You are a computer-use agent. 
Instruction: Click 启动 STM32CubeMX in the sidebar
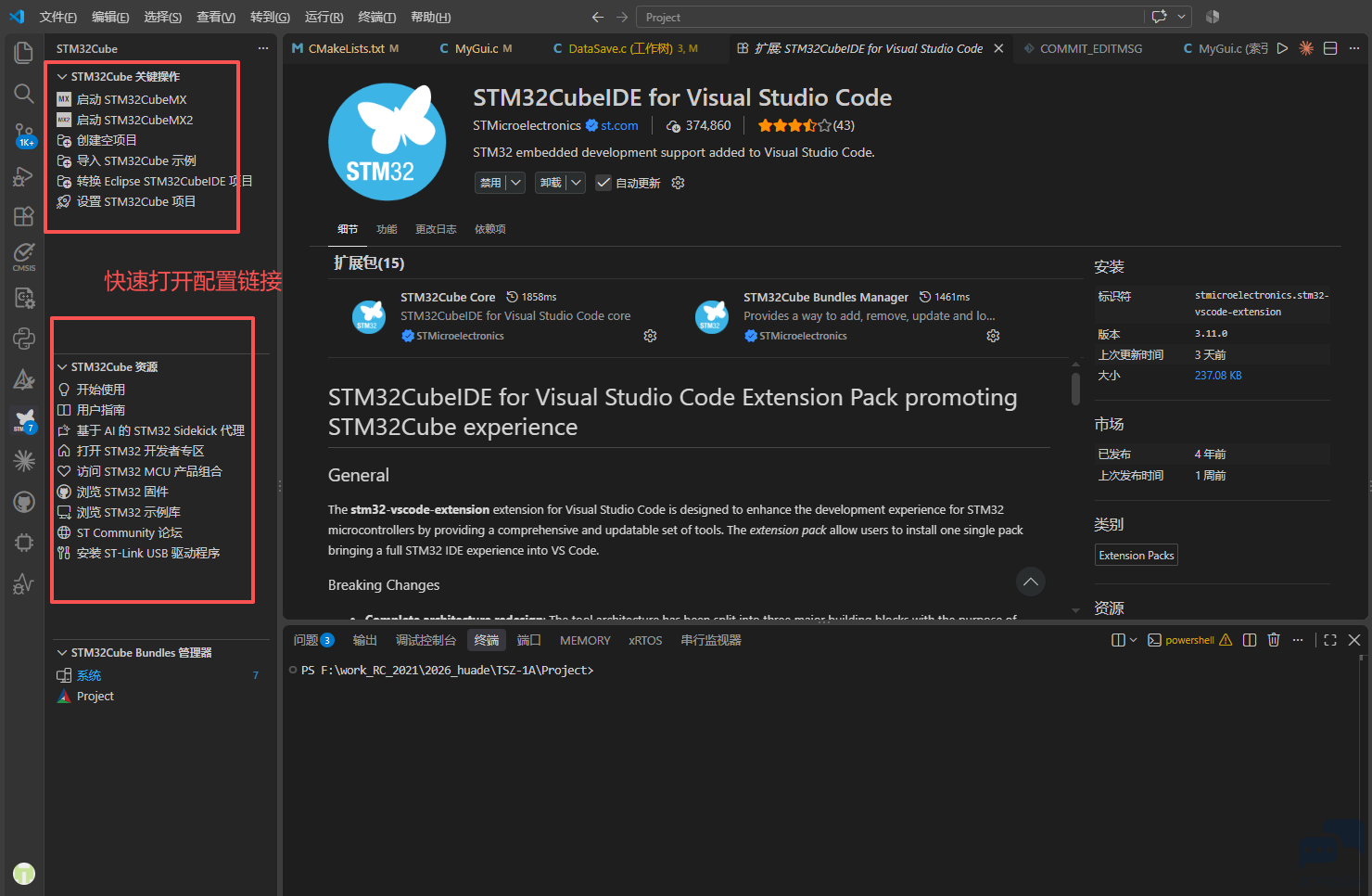point(131,99)
